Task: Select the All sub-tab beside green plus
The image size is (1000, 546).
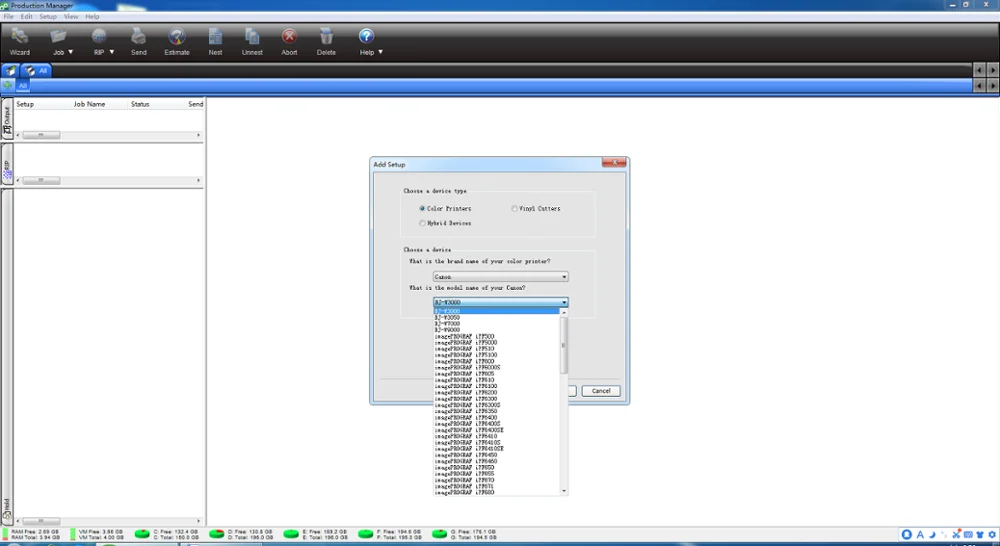Action: (23, 85)
